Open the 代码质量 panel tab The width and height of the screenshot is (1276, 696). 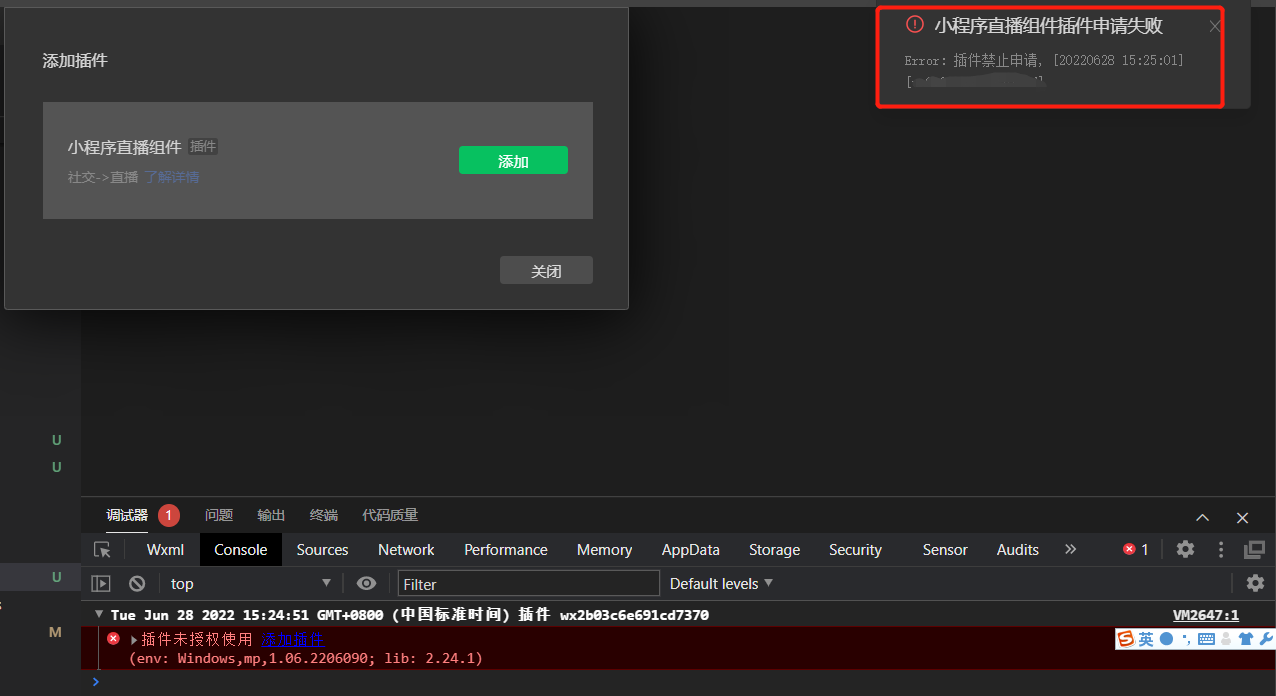tap(390, 516)
